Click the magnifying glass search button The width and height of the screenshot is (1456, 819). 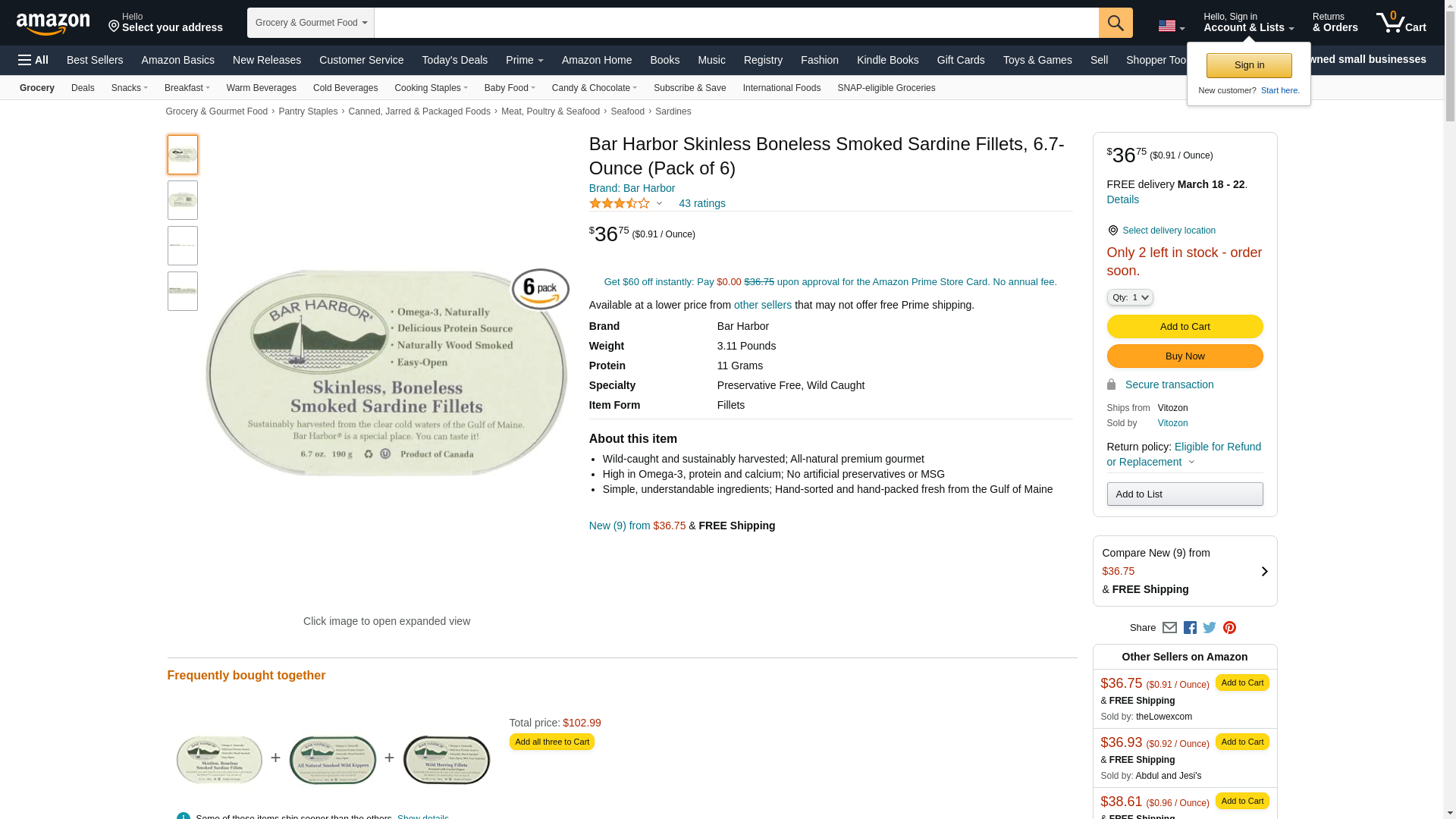tap(1115, 23)
